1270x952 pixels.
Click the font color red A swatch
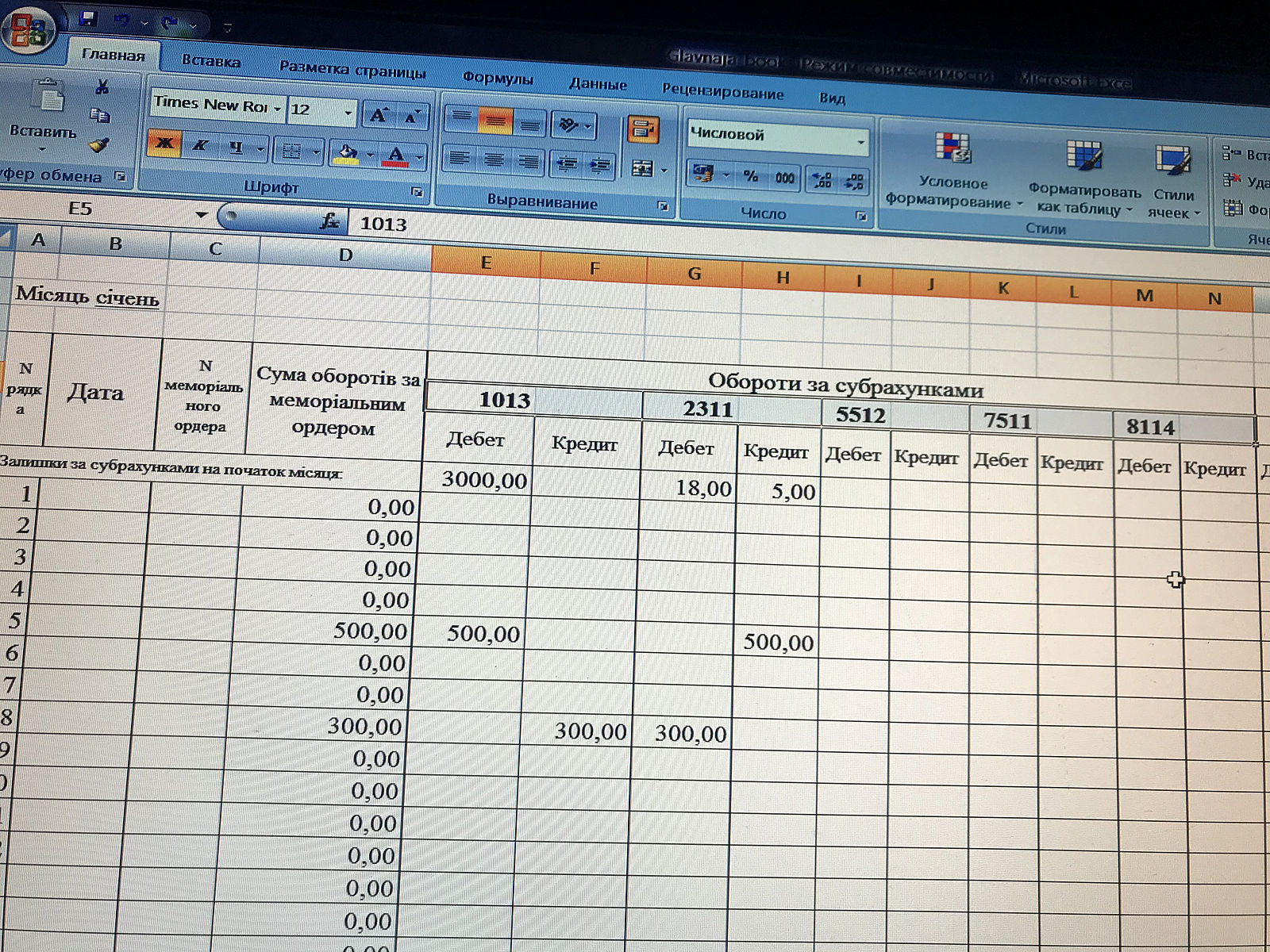click(x=395, y=155)
